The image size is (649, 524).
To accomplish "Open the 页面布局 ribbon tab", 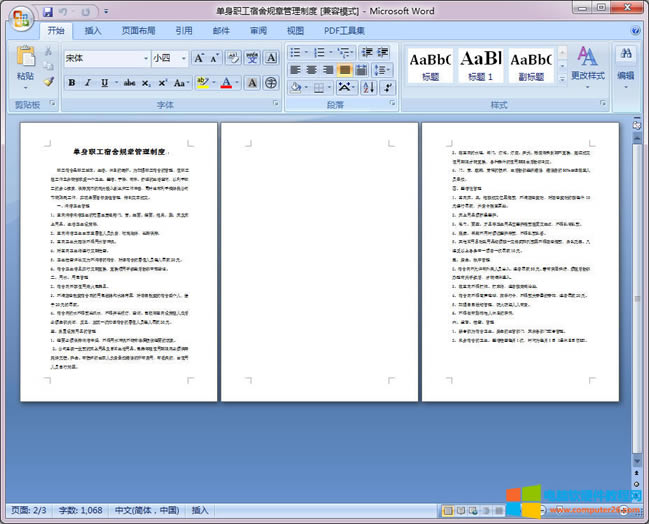I will pyautogui.click(x=138, y=31).
